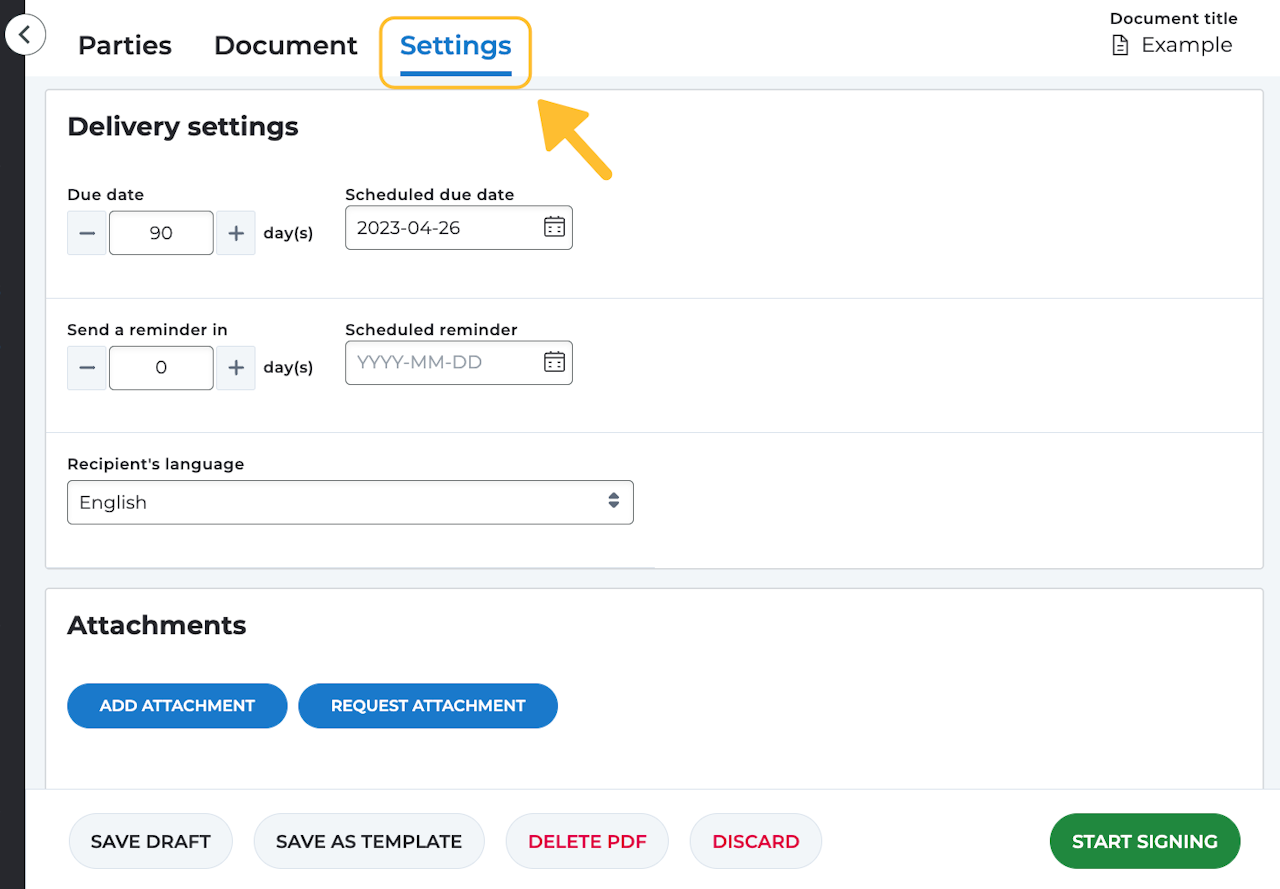Expand the Recipient's language dropdown

(x=350, y=502)
